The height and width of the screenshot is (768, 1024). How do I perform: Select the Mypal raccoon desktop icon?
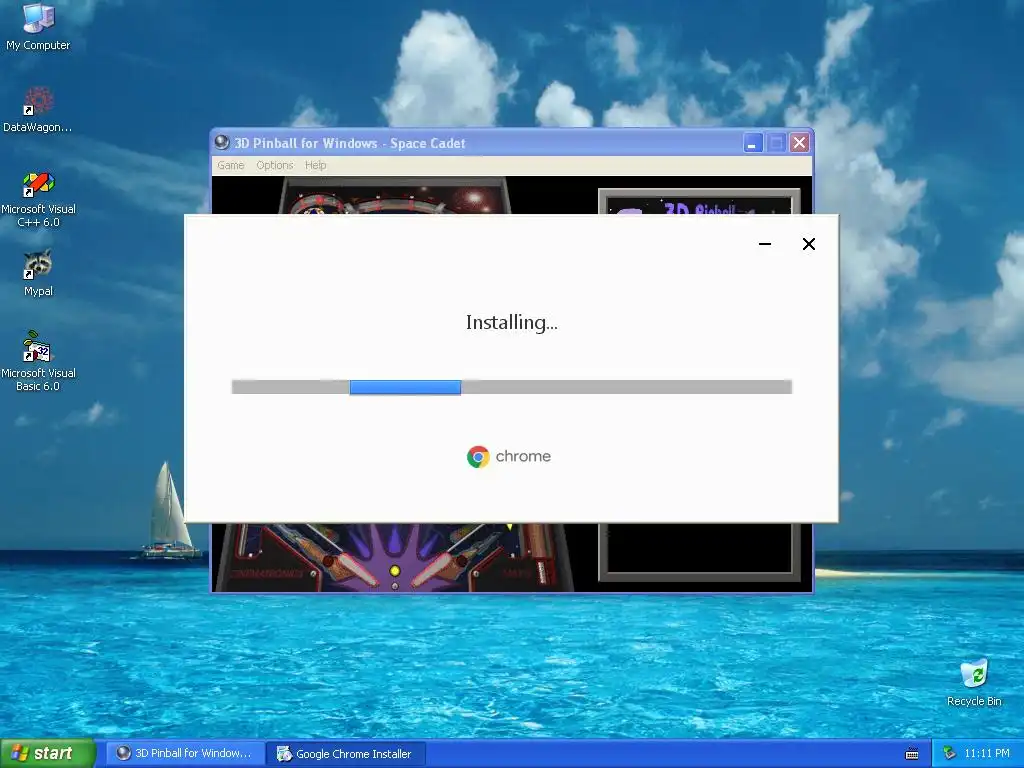tap(38, 273)
